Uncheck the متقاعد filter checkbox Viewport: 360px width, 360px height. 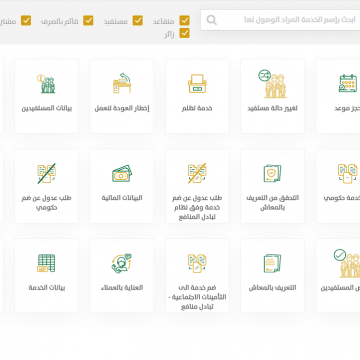coord(184,21)
